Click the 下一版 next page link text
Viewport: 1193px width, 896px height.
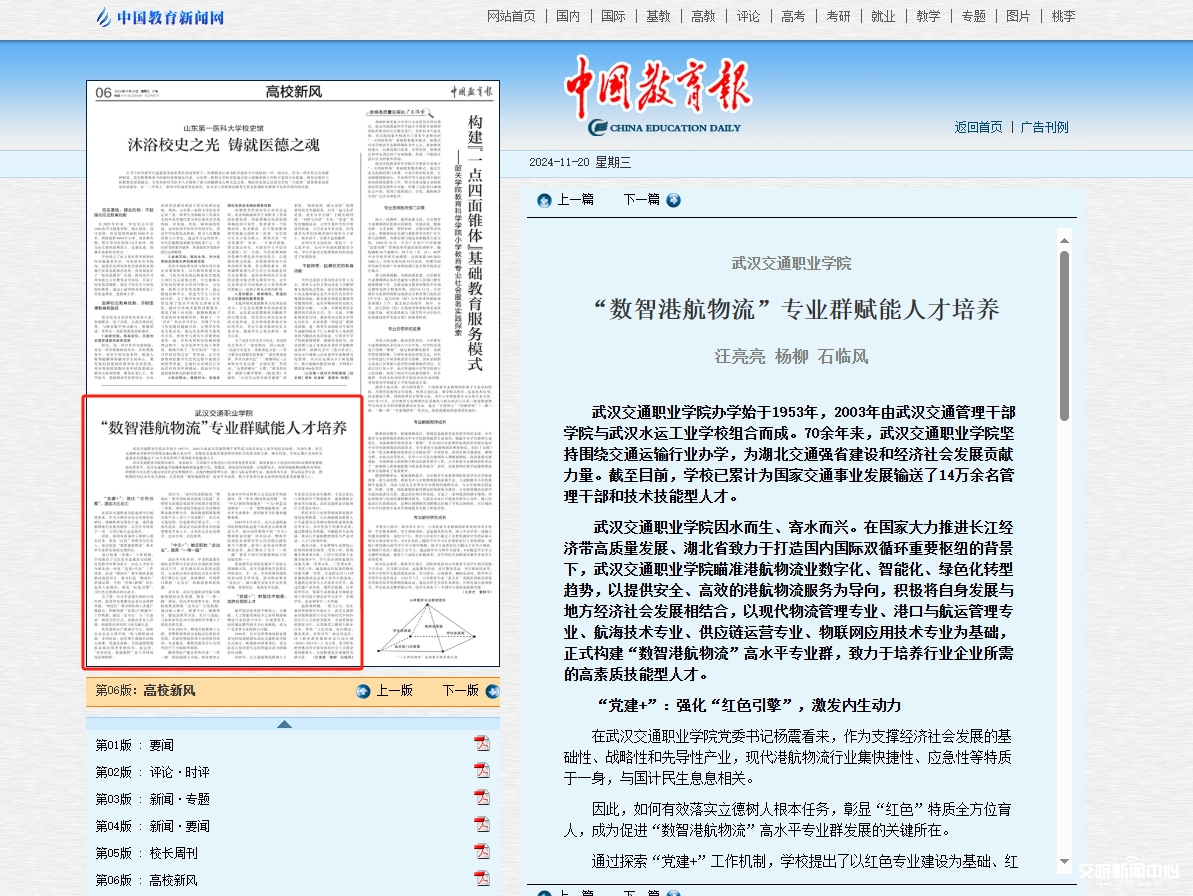(x=460, y=690)
